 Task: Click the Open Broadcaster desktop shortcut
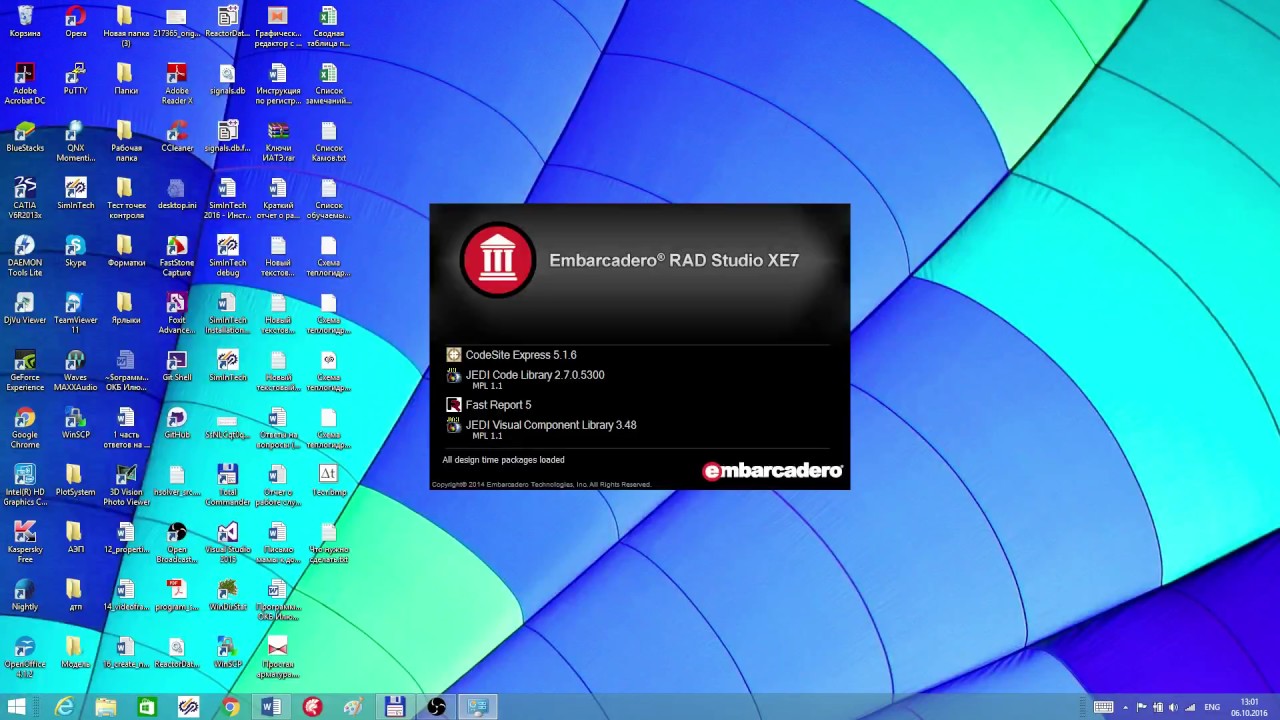click(177, 542)
